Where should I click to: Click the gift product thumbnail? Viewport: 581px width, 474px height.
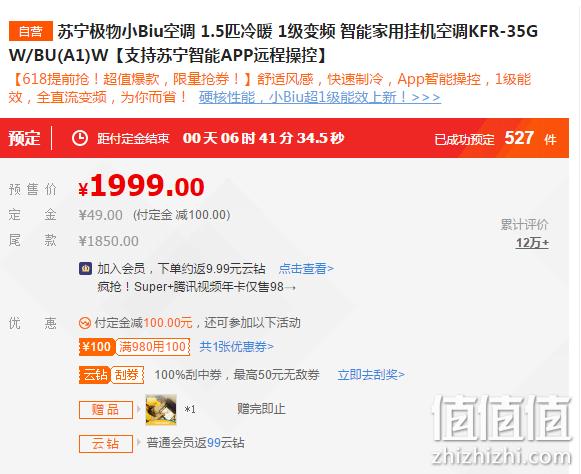coord(161,410)
